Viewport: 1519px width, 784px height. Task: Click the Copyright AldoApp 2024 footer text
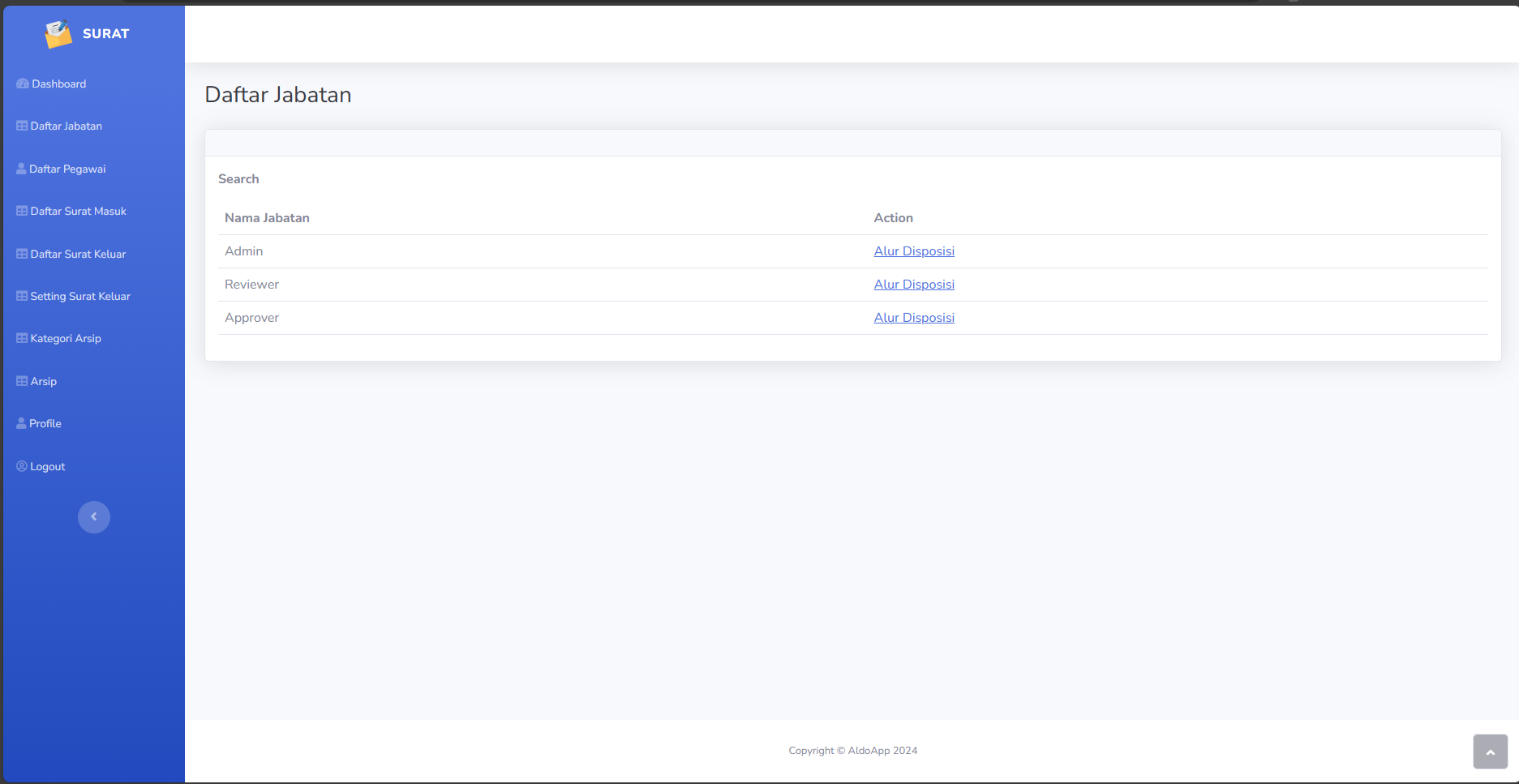click(x=852, y=751)
